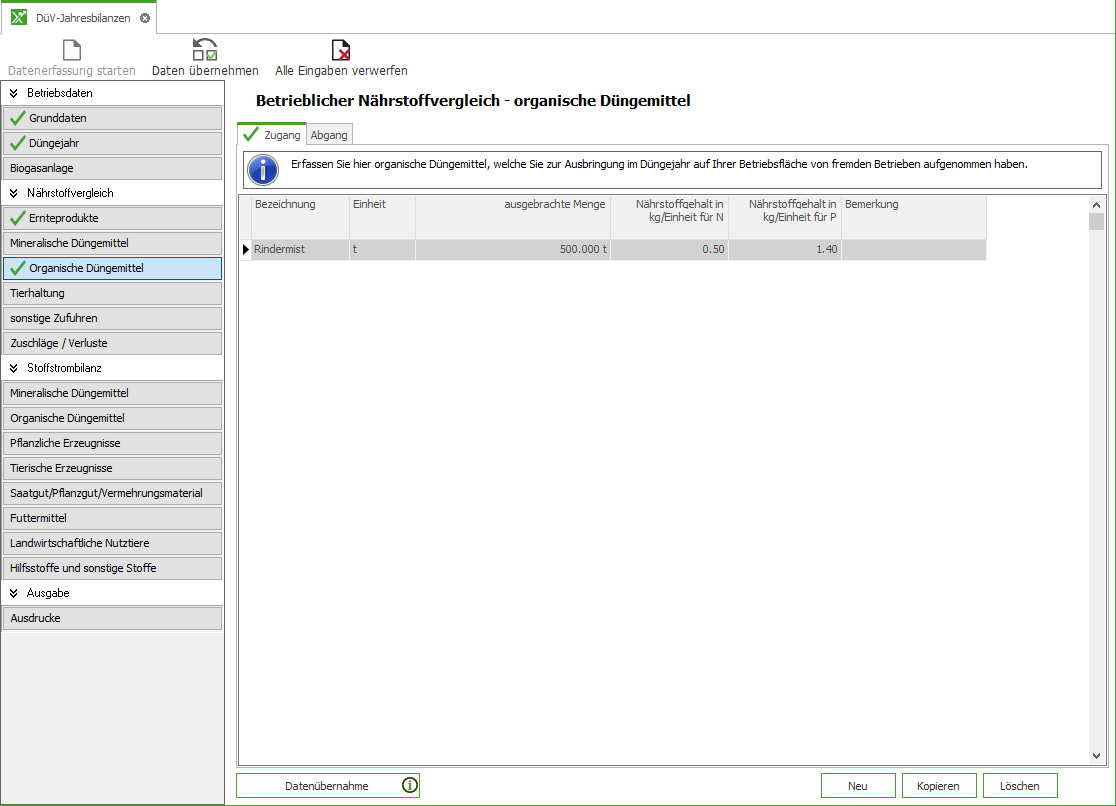Click the ausgebrachte Menge cell 500.000 t
The width and height of the screenshot is (1116, 806).
(512, 249)
